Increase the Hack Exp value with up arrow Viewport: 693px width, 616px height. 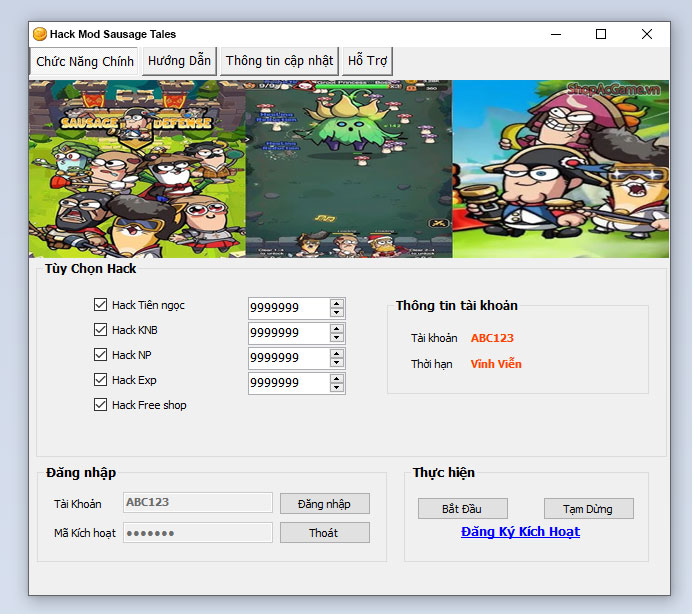click(337, 379)
